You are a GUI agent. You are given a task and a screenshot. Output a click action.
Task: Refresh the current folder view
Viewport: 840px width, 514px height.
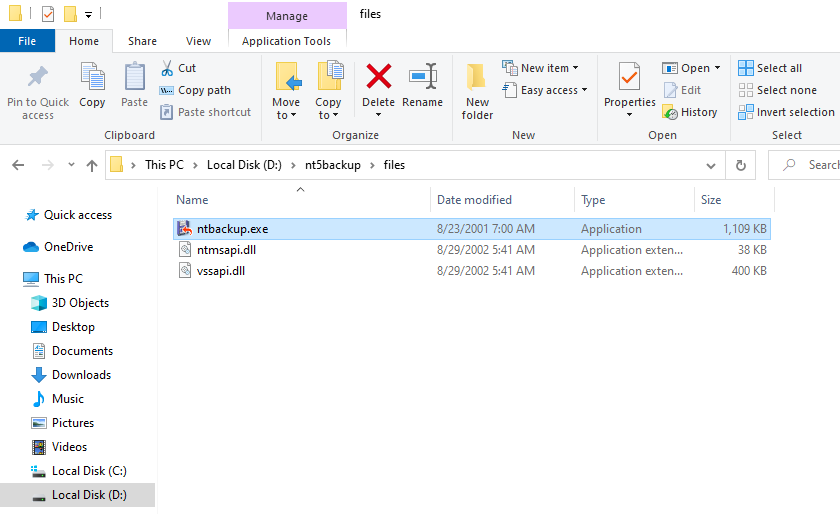pos(740,165)
